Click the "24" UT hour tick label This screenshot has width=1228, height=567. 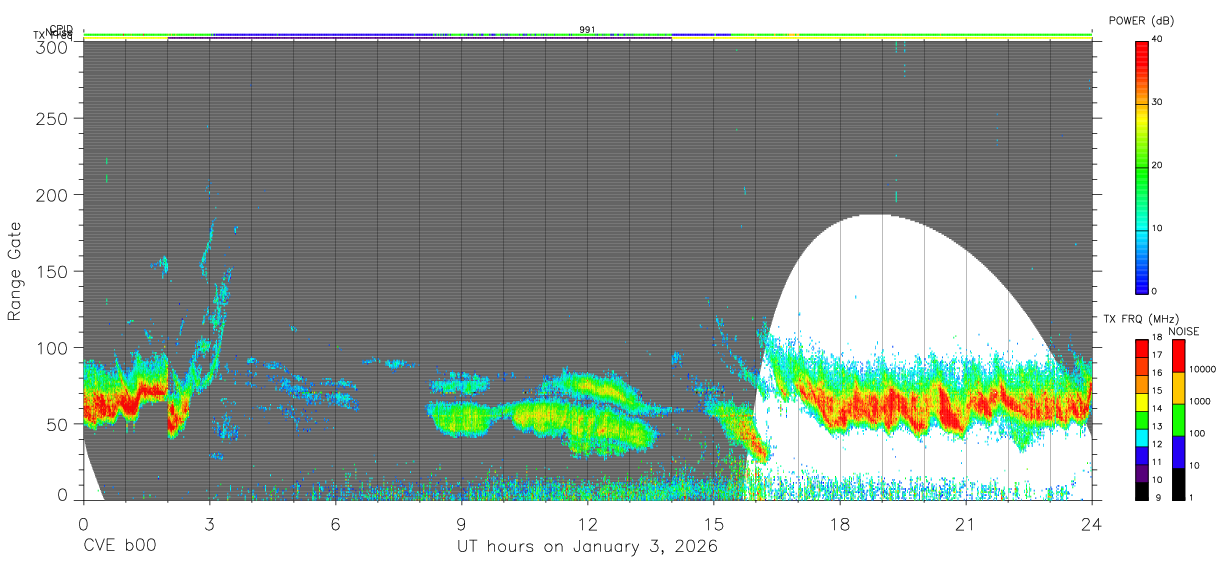click(x=1092, y=524)
